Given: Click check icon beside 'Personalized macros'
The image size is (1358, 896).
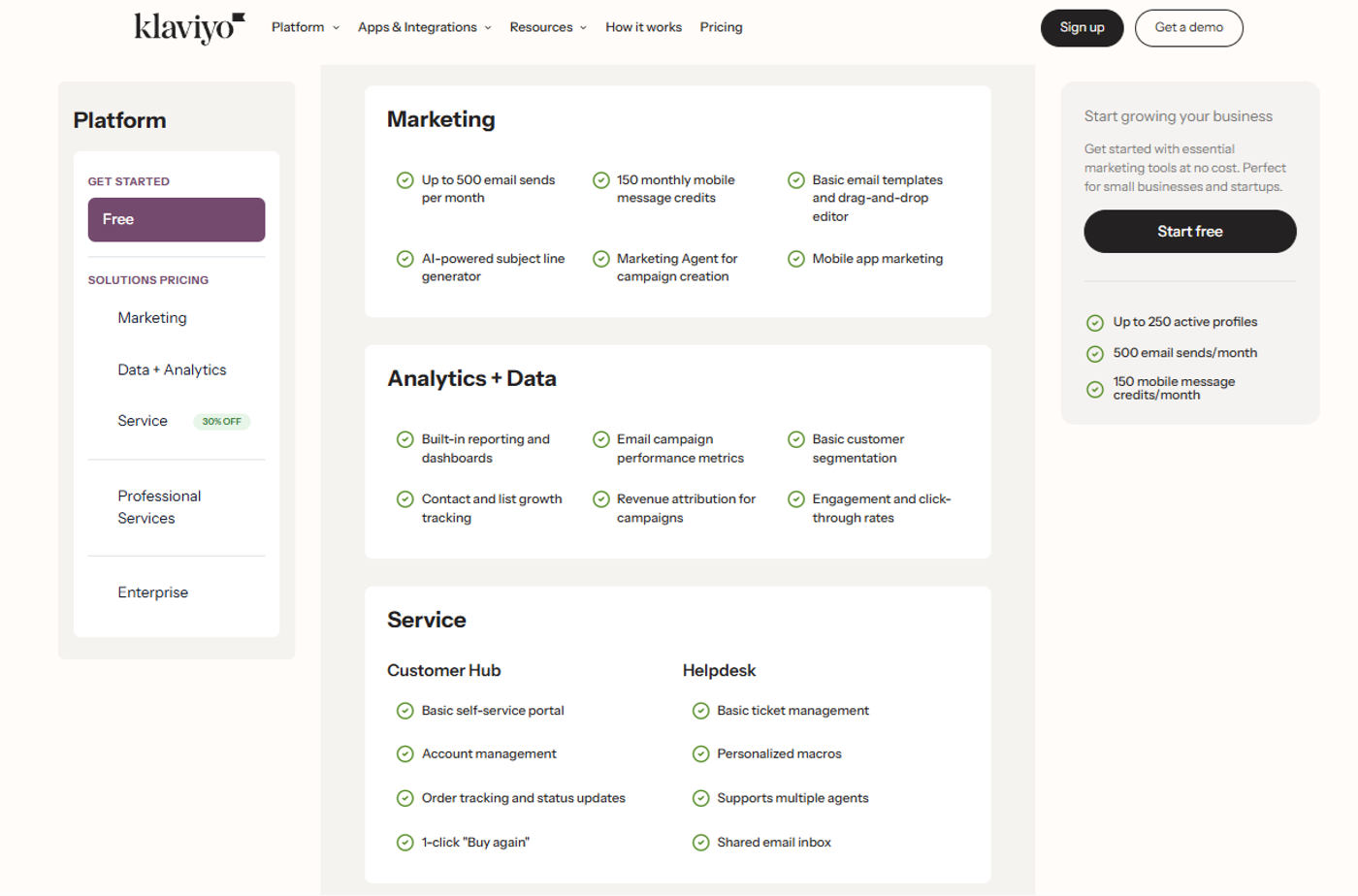Looking at the screenshot, I should [701, 754].
